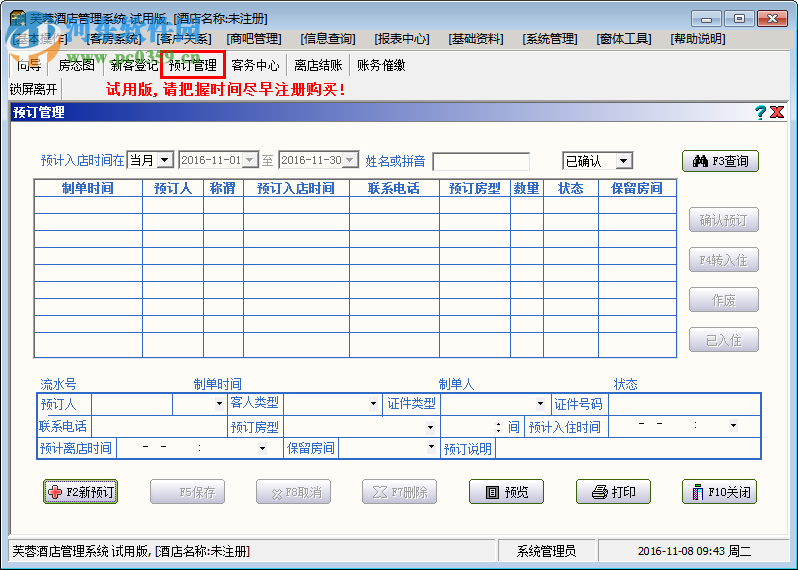Screen dimensions: 798x570
Task: Click the 预览 preview button
Action: [506, 492]
